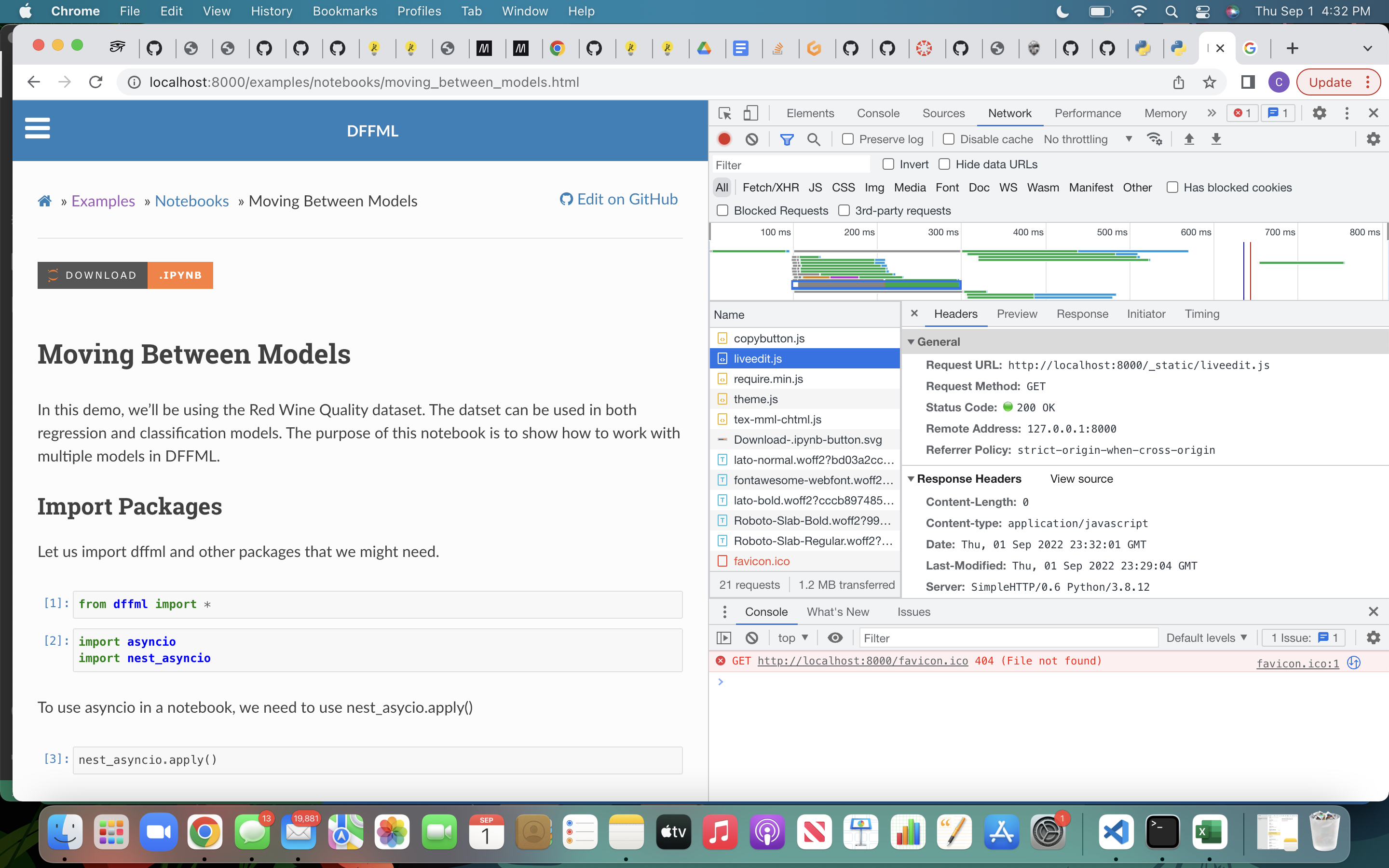
Task: Click the inspect element selector icon
Action: [x=724, y=113]
